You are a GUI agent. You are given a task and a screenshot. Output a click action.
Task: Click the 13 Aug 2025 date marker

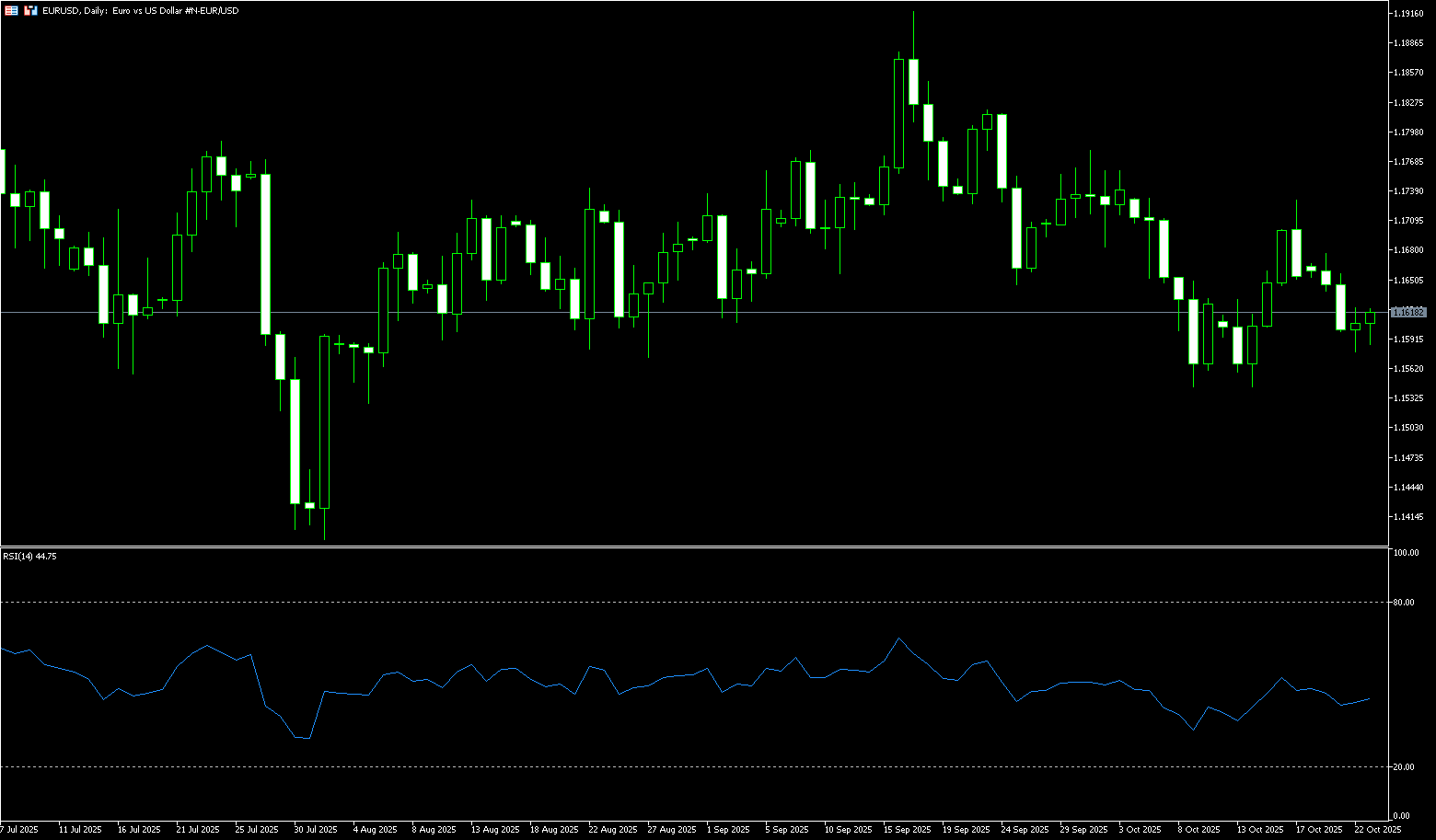pyautogui.click(x=495, y=830)
